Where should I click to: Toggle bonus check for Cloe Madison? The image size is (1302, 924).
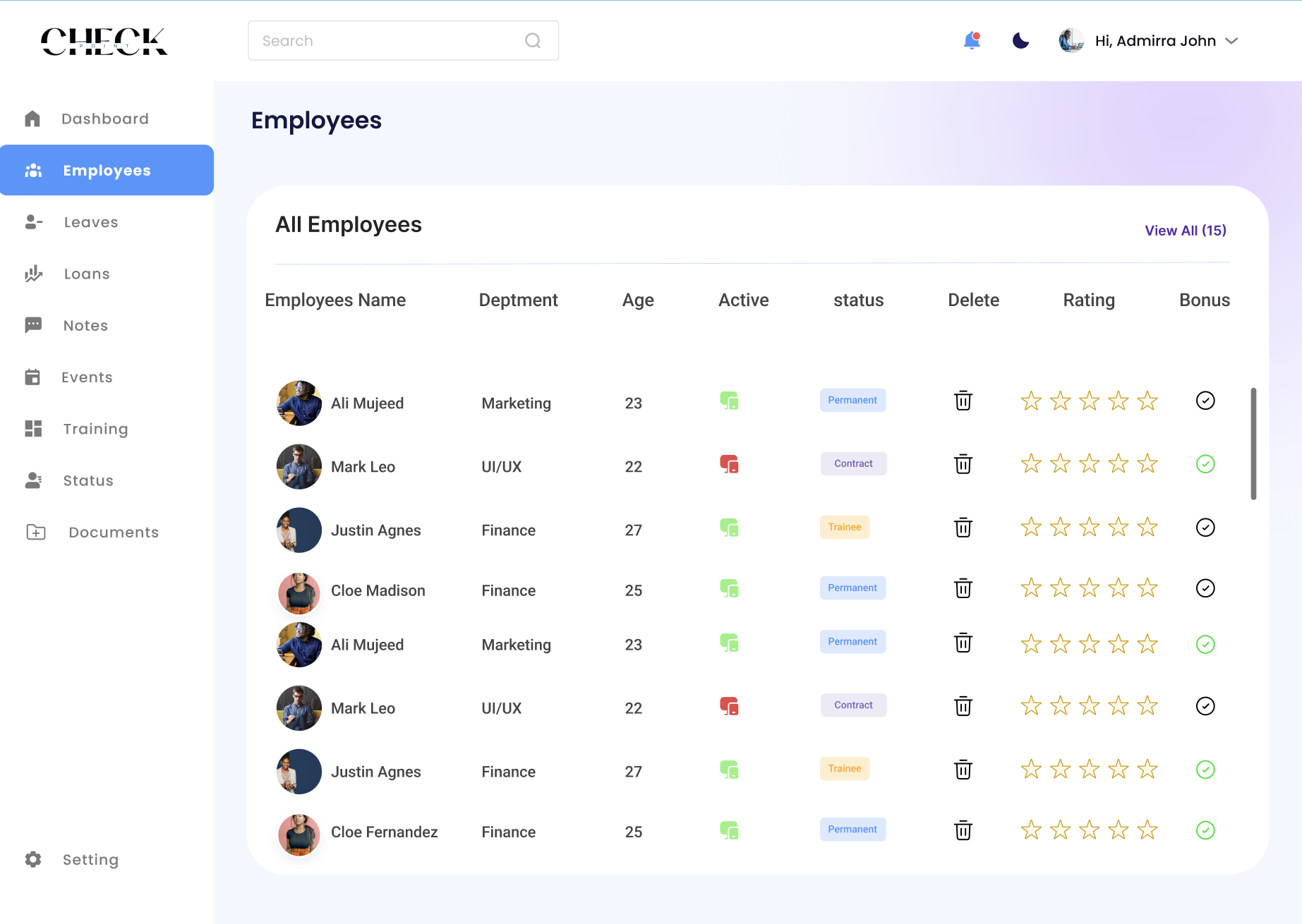(1205, 588)
